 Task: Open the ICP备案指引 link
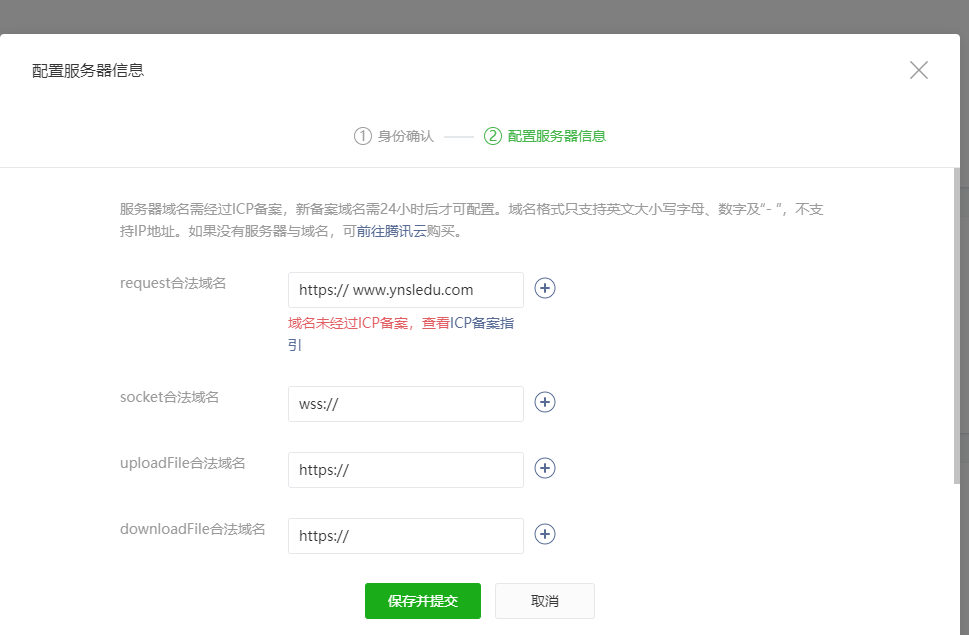[x=483, y=324]
